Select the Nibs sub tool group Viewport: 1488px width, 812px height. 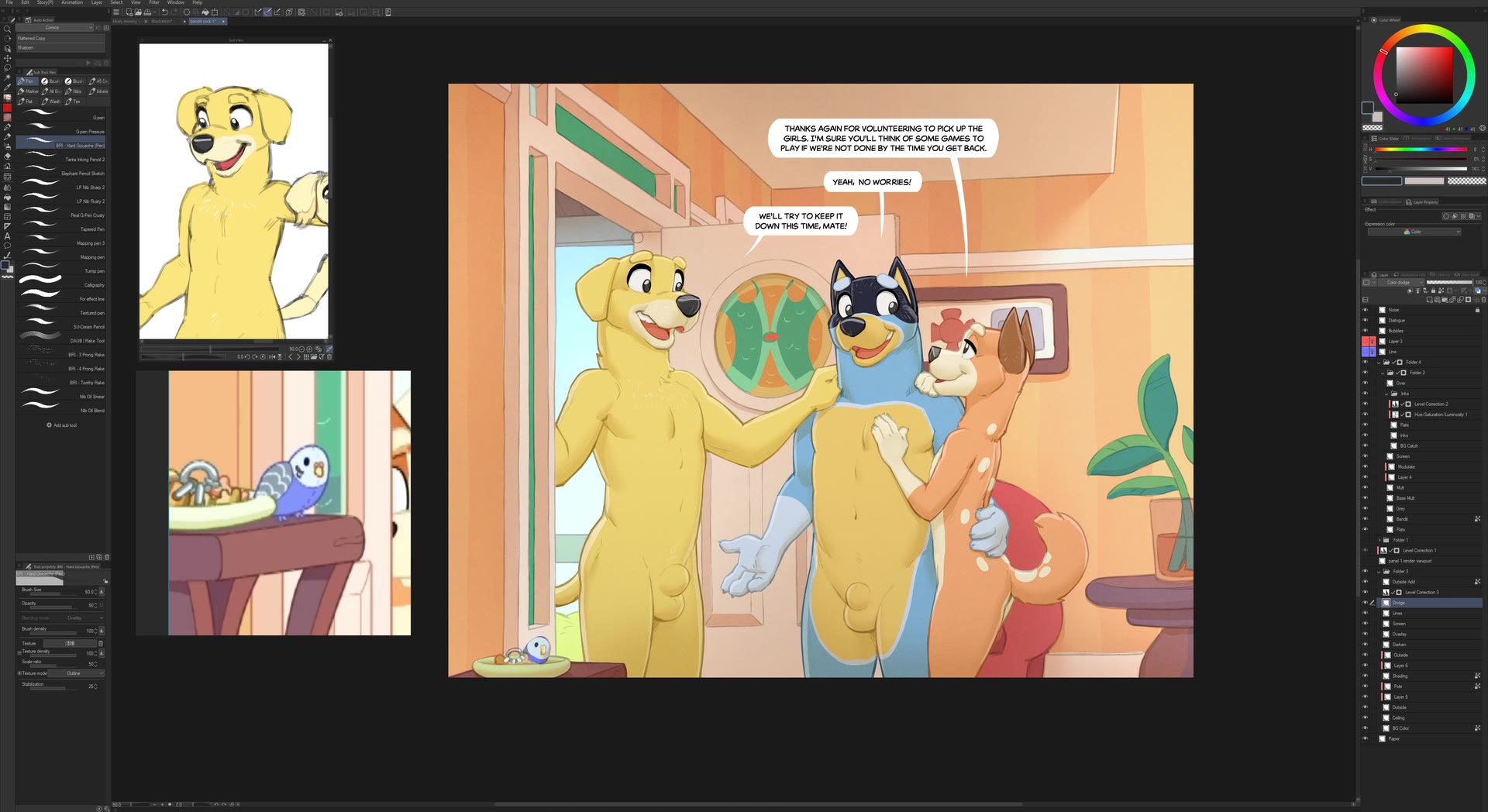[x=74, y=91]
